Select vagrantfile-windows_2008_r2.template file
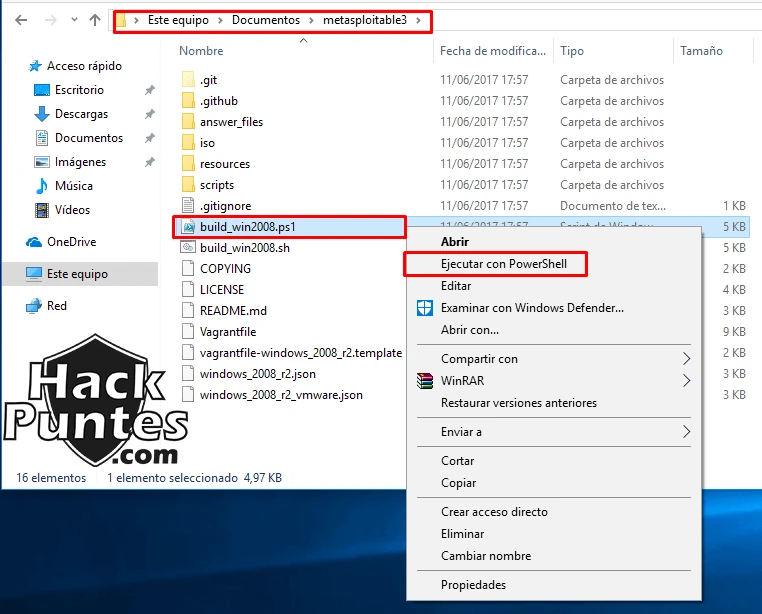762x614 pixels. (x=301, y=352)
